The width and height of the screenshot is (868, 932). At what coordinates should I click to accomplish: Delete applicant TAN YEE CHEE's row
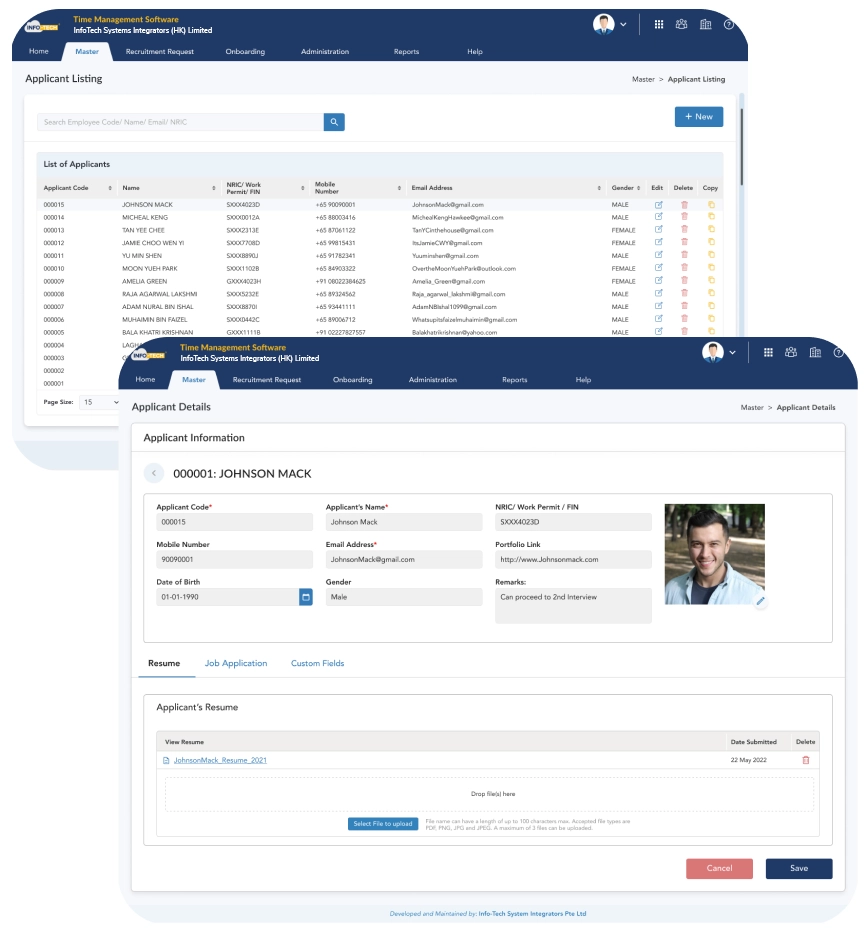pos(684,230)
